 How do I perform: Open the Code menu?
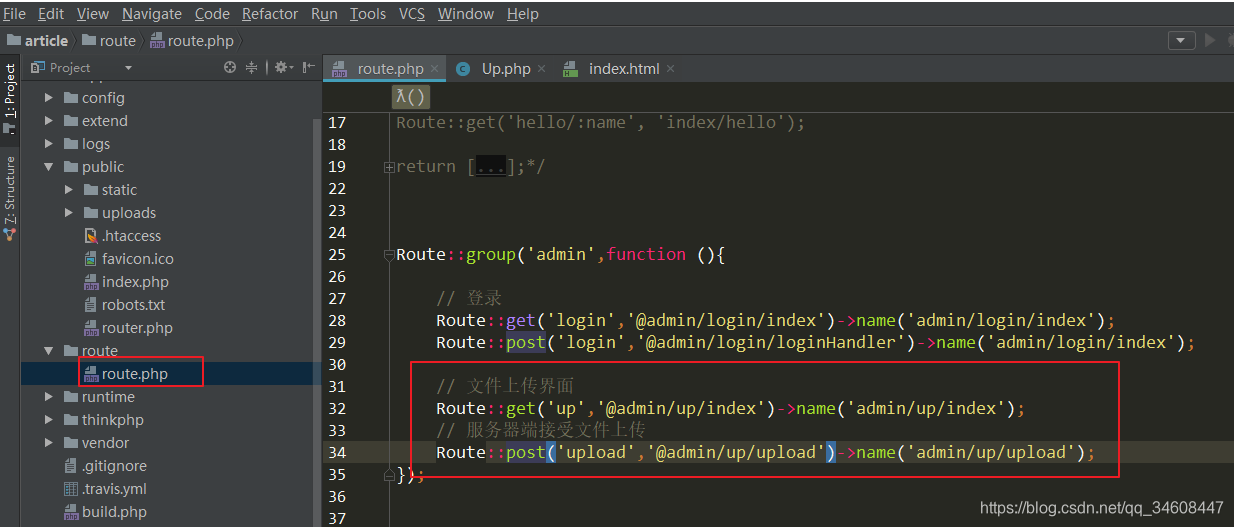tap(212, 14)
